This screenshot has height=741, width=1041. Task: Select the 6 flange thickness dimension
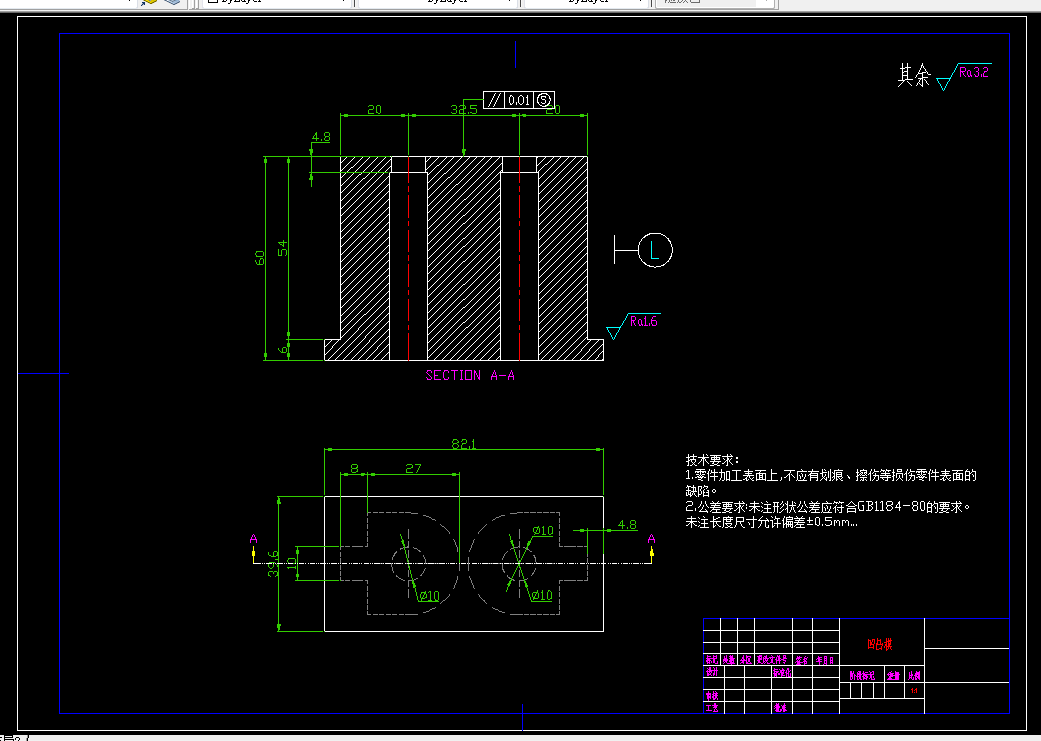pyautogui.click(x=283, y=349)
